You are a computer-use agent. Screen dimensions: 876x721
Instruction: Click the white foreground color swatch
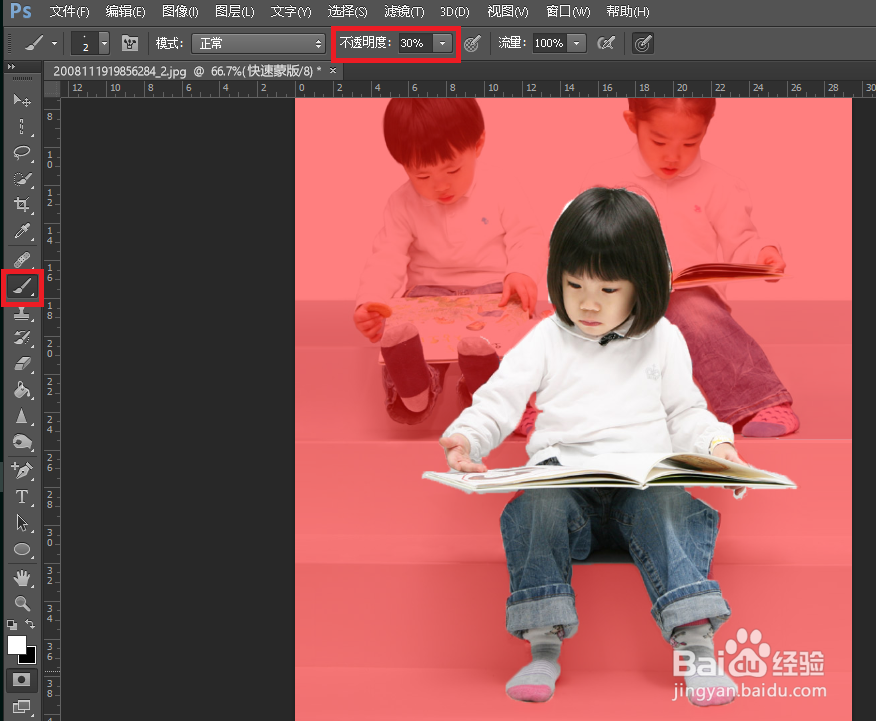pyautogui.click(x=16, y=644)
